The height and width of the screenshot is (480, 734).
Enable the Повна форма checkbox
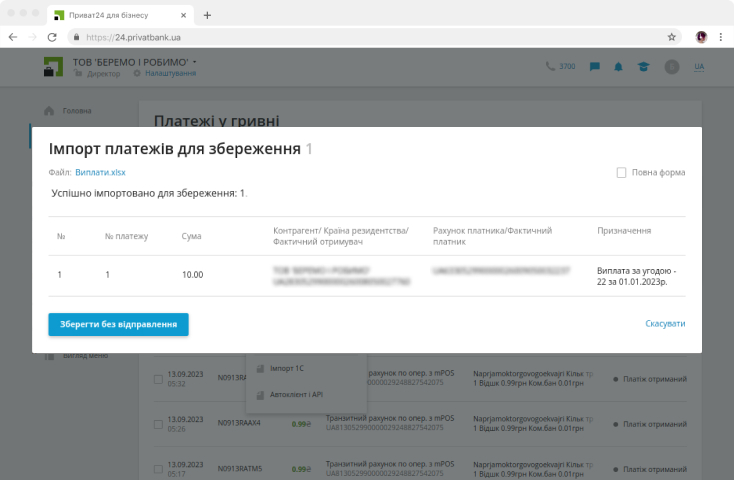[622, 172]
